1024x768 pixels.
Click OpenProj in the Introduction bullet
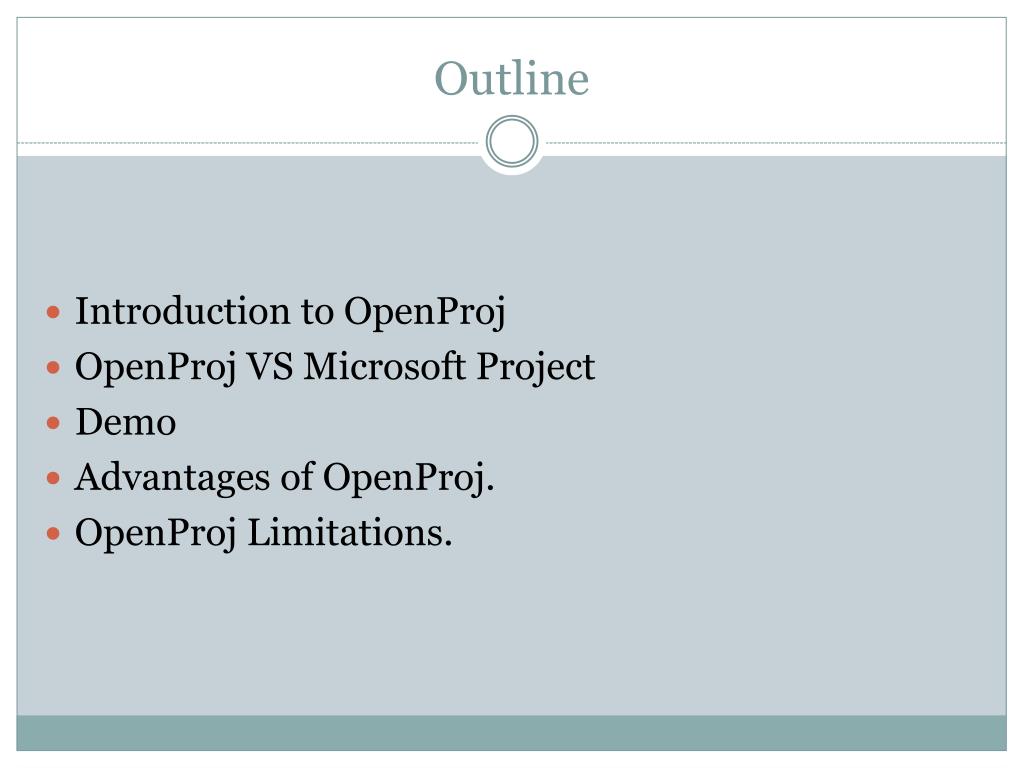pos(424,312)
